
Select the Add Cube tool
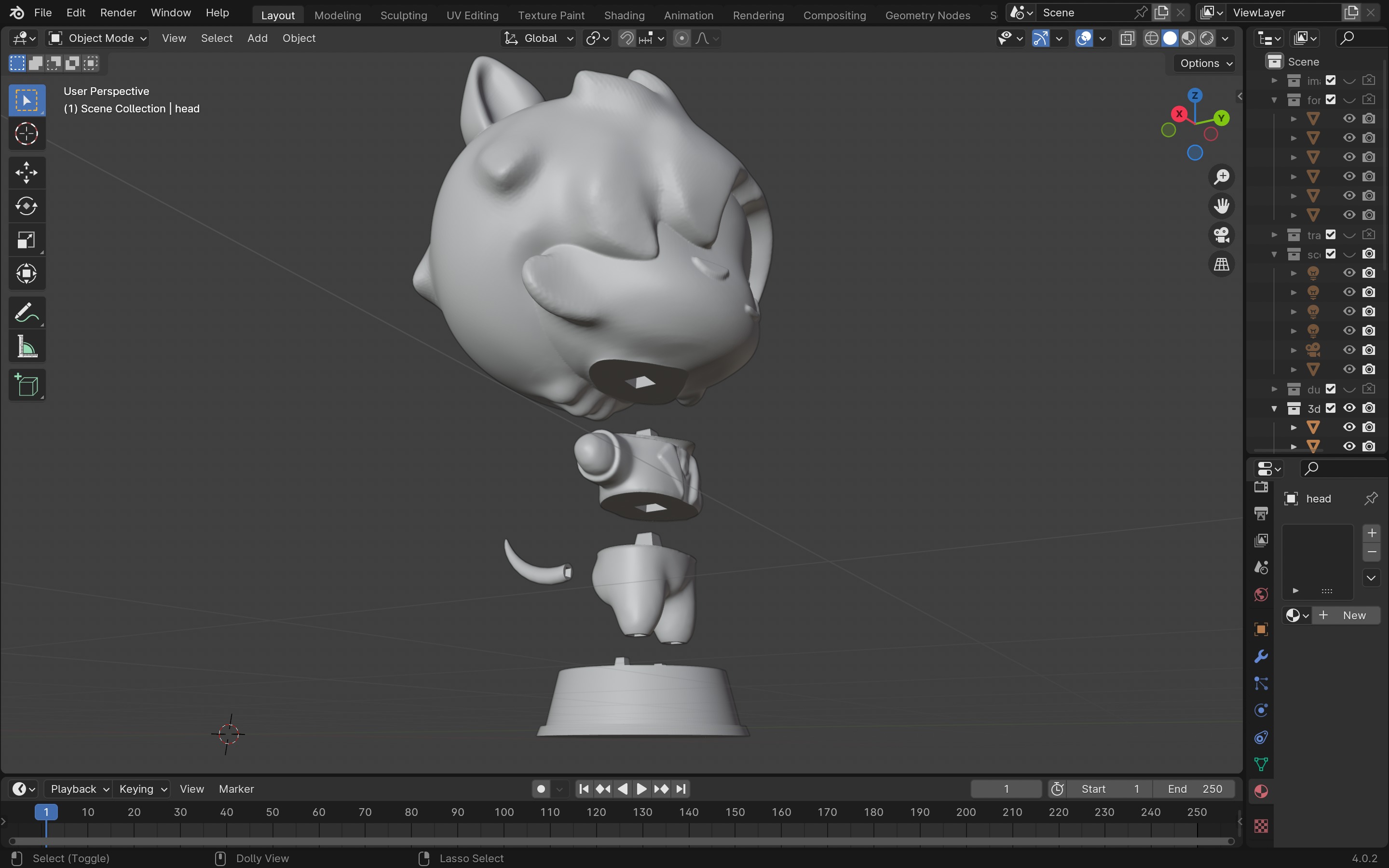[27, 385]
